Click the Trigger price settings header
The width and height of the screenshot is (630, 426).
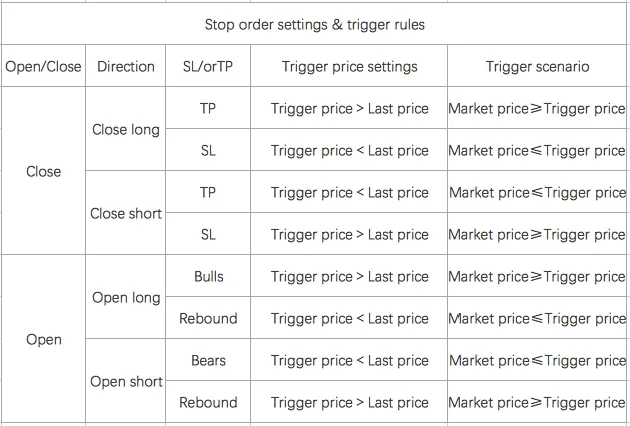(x=350, y=67)
